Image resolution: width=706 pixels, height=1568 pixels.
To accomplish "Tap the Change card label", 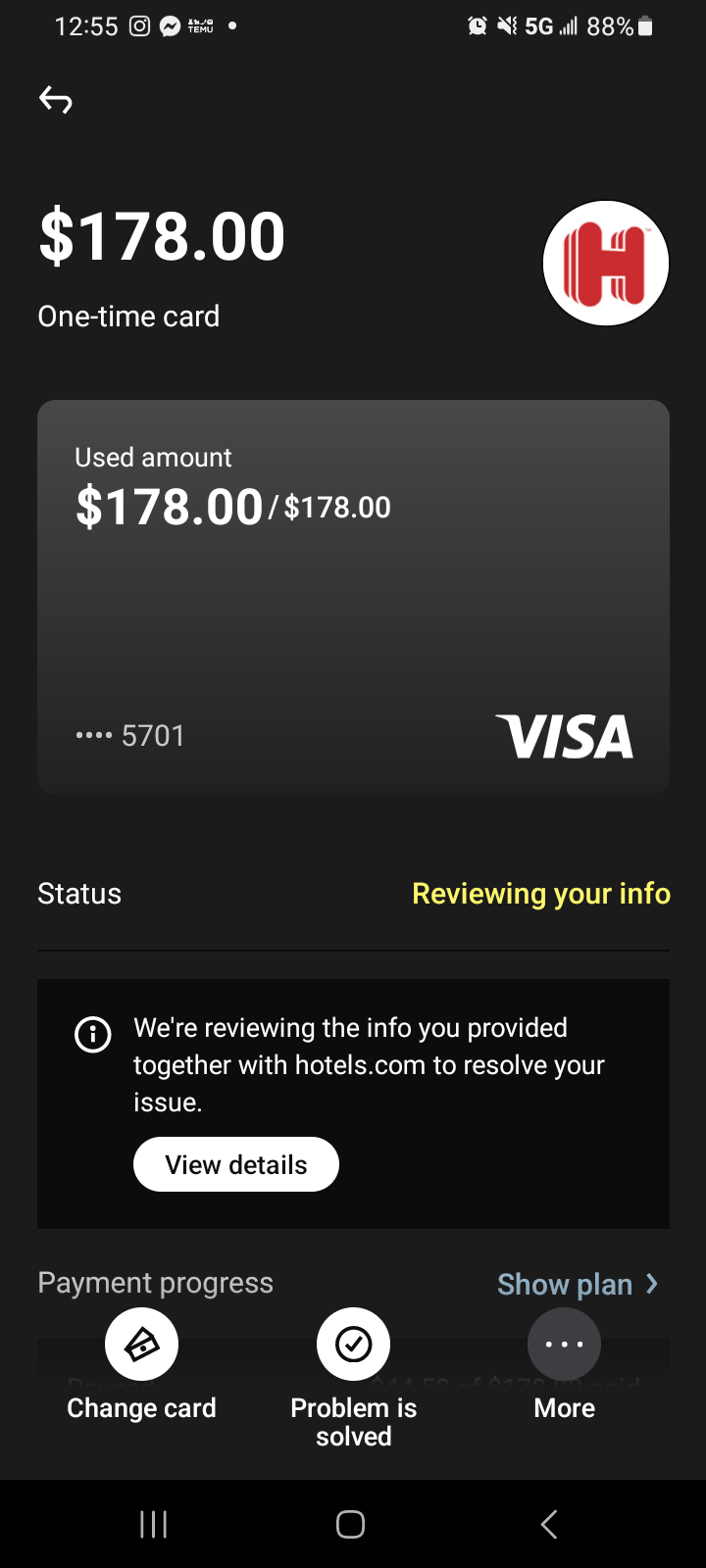I will click(141, 1408).
